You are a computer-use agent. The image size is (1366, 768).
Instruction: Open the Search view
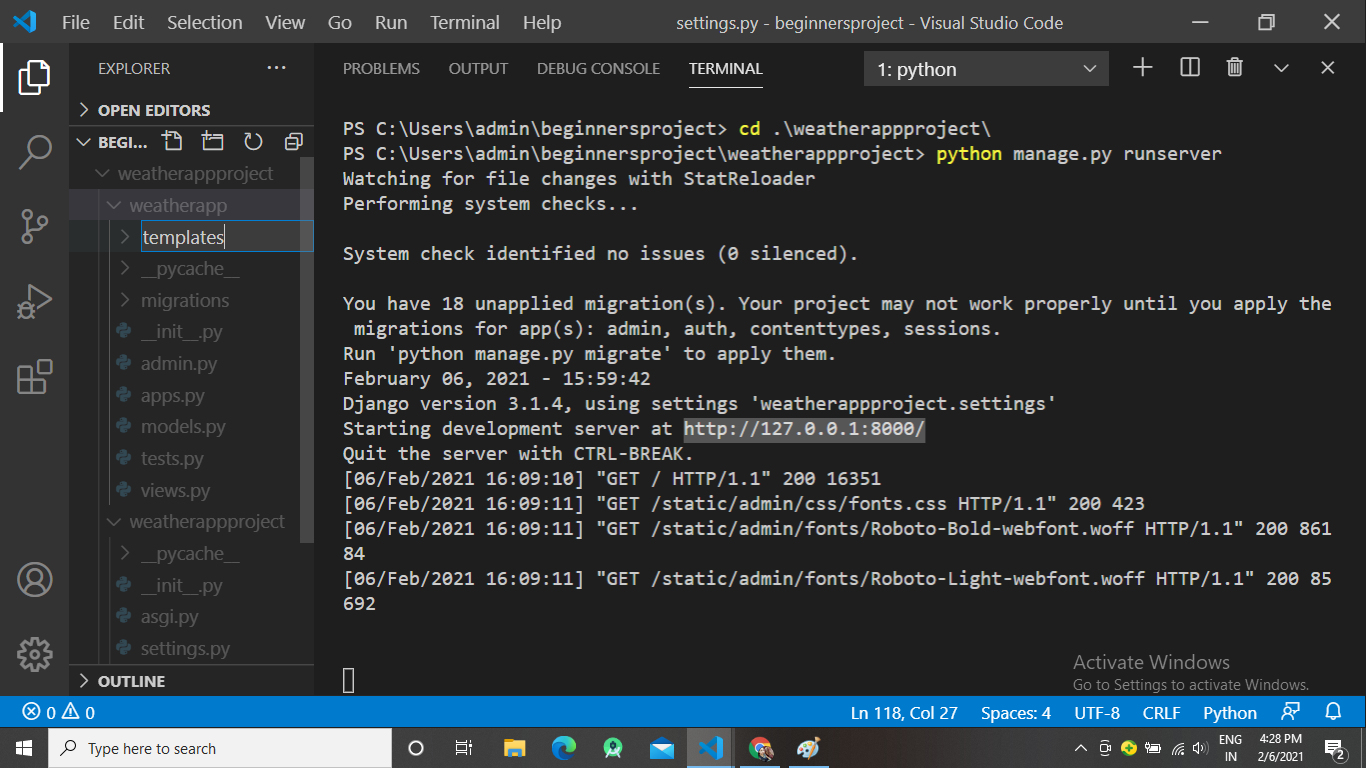(36, 151)
